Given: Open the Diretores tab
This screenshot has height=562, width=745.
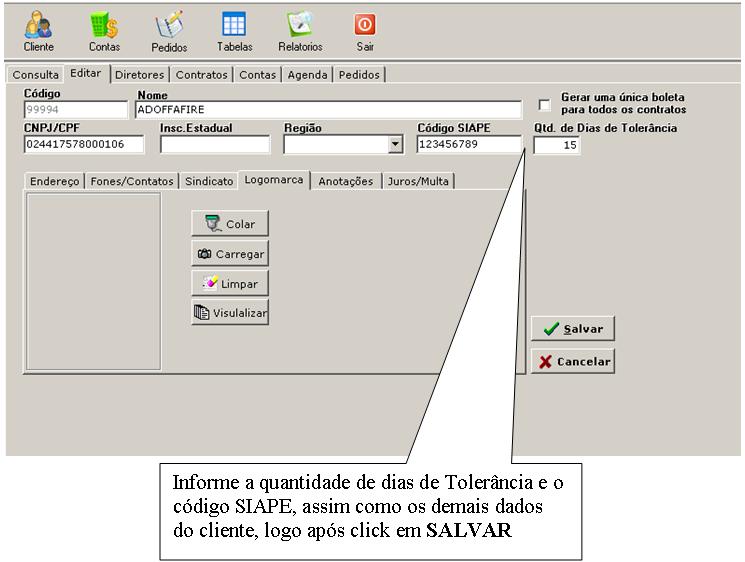Looking at the screenshot, I should coord(139,75).
